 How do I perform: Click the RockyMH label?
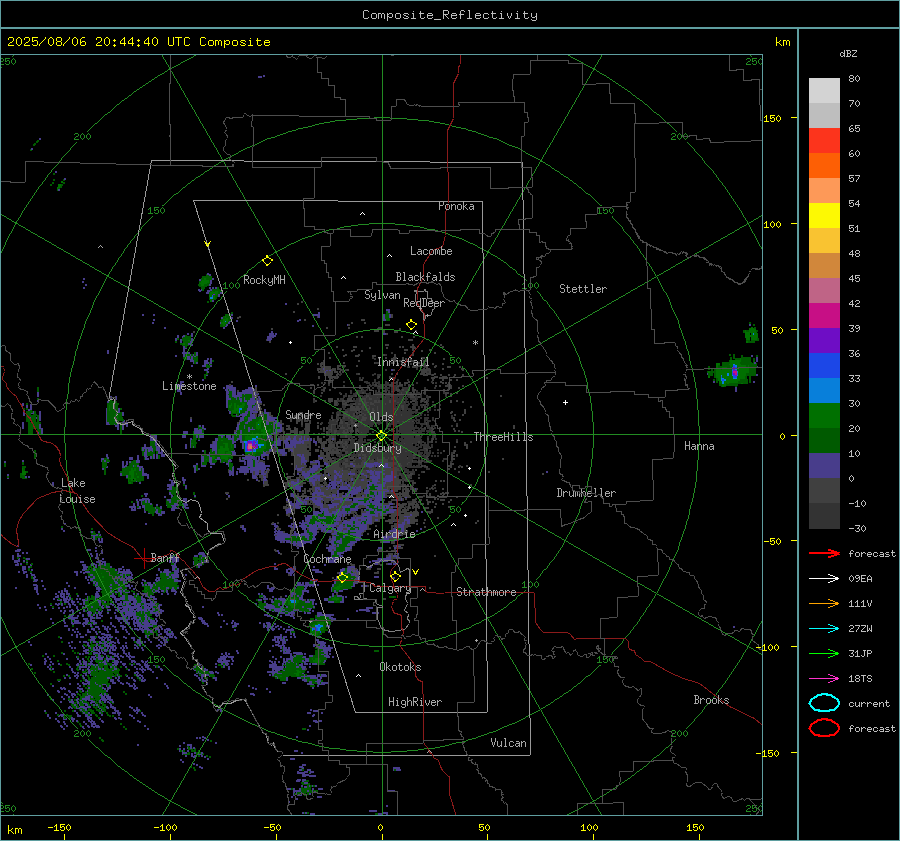tap(264, 280)
